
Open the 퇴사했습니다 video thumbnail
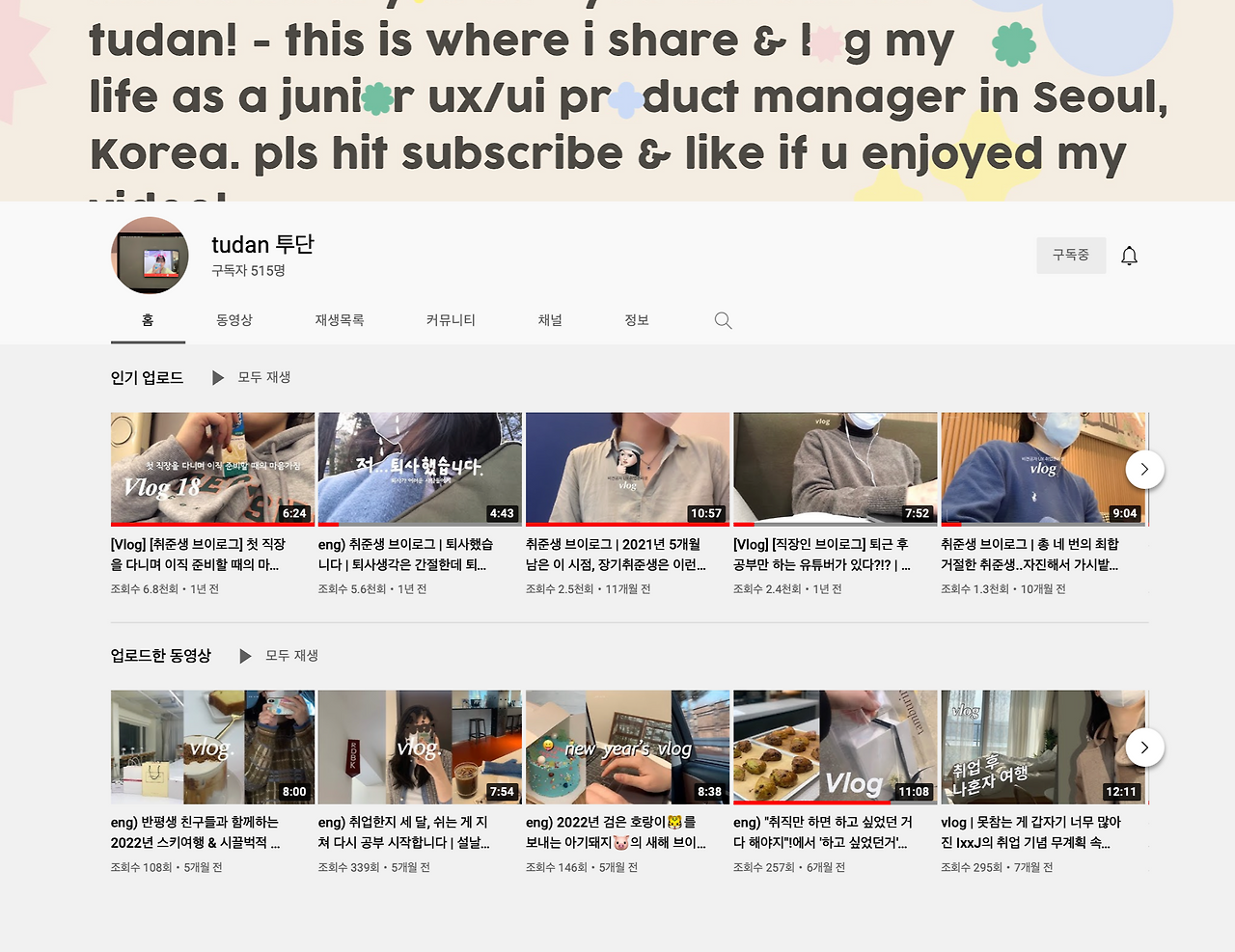(x=420, y=469)
